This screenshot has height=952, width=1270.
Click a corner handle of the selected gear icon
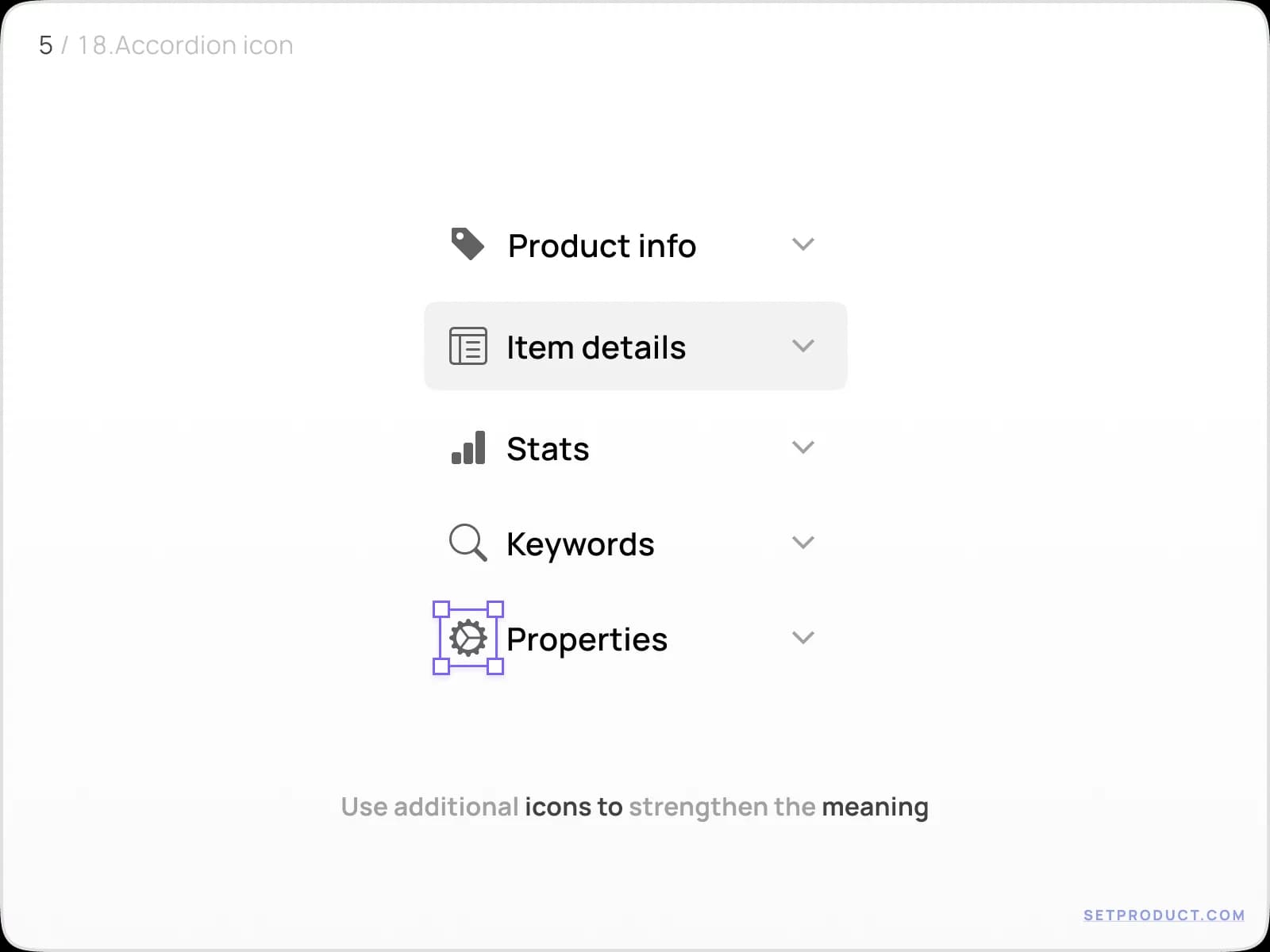pyautogui.click(x=441, y=609)
